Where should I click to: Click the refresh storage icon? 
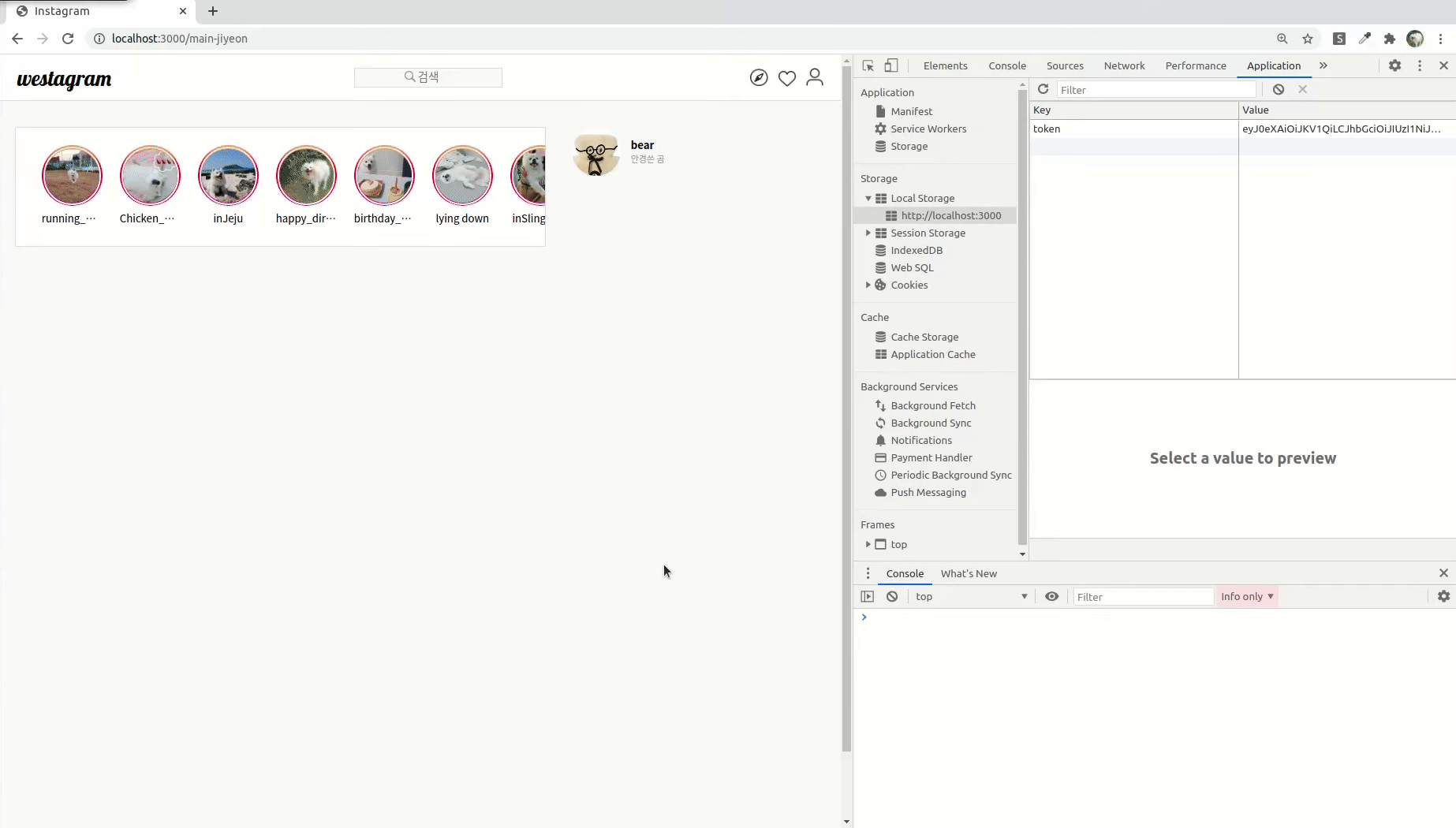1043,89
